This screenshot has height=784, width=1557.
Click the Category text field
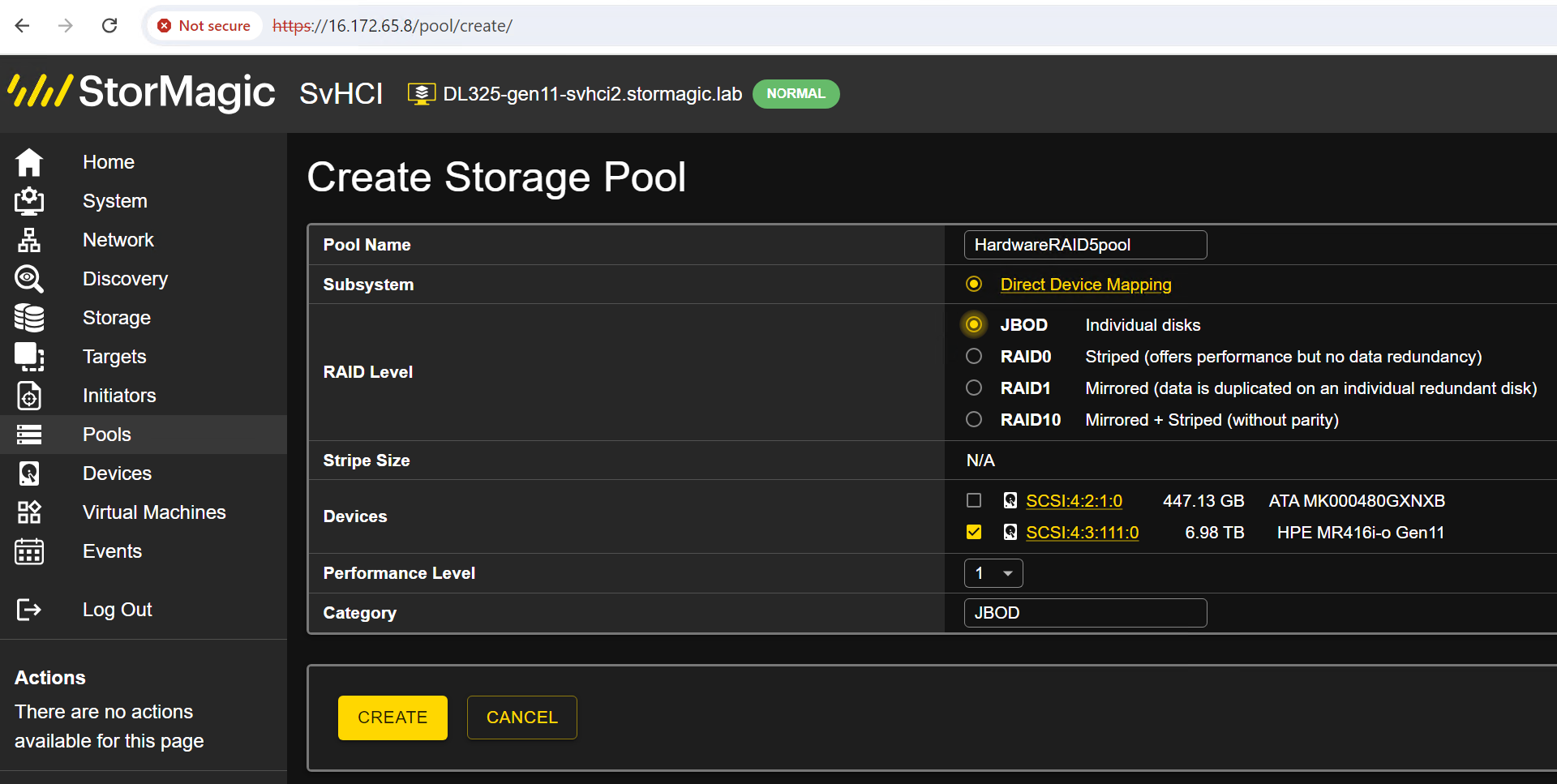(x=1085, y=613)
